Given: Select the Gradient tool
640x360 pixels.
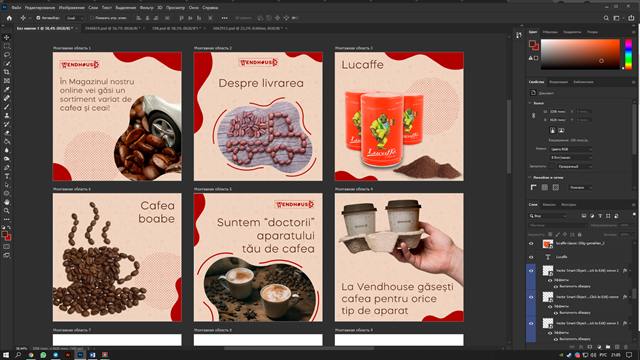Looking at the screenshot, I should pyautogui.click(x=7, y=142).
